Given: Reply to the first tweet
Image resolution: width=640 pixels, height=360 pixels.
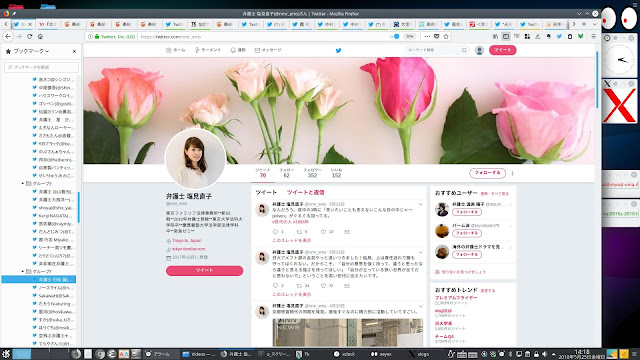Looking at the screenshot, I should [275, 231].
